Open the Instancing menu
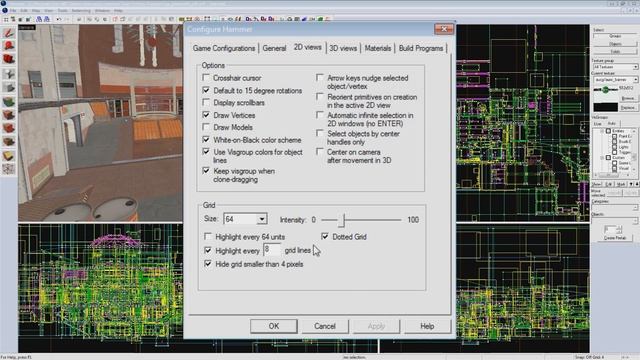 click(81, 10)
